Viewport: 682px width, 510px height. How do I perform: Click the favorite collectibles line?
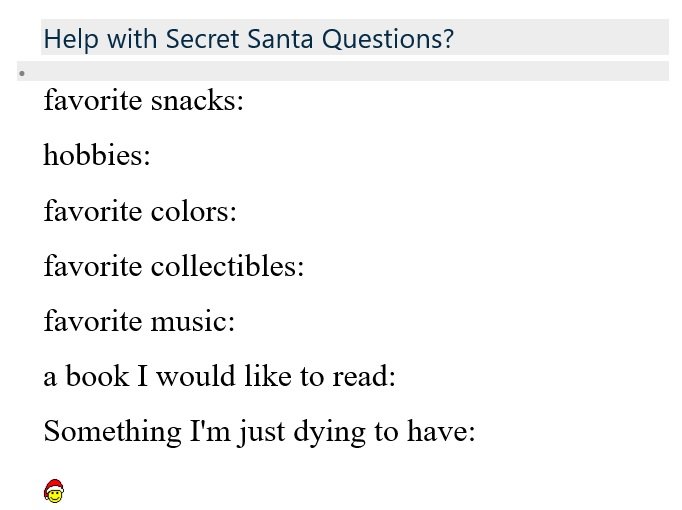174,266
